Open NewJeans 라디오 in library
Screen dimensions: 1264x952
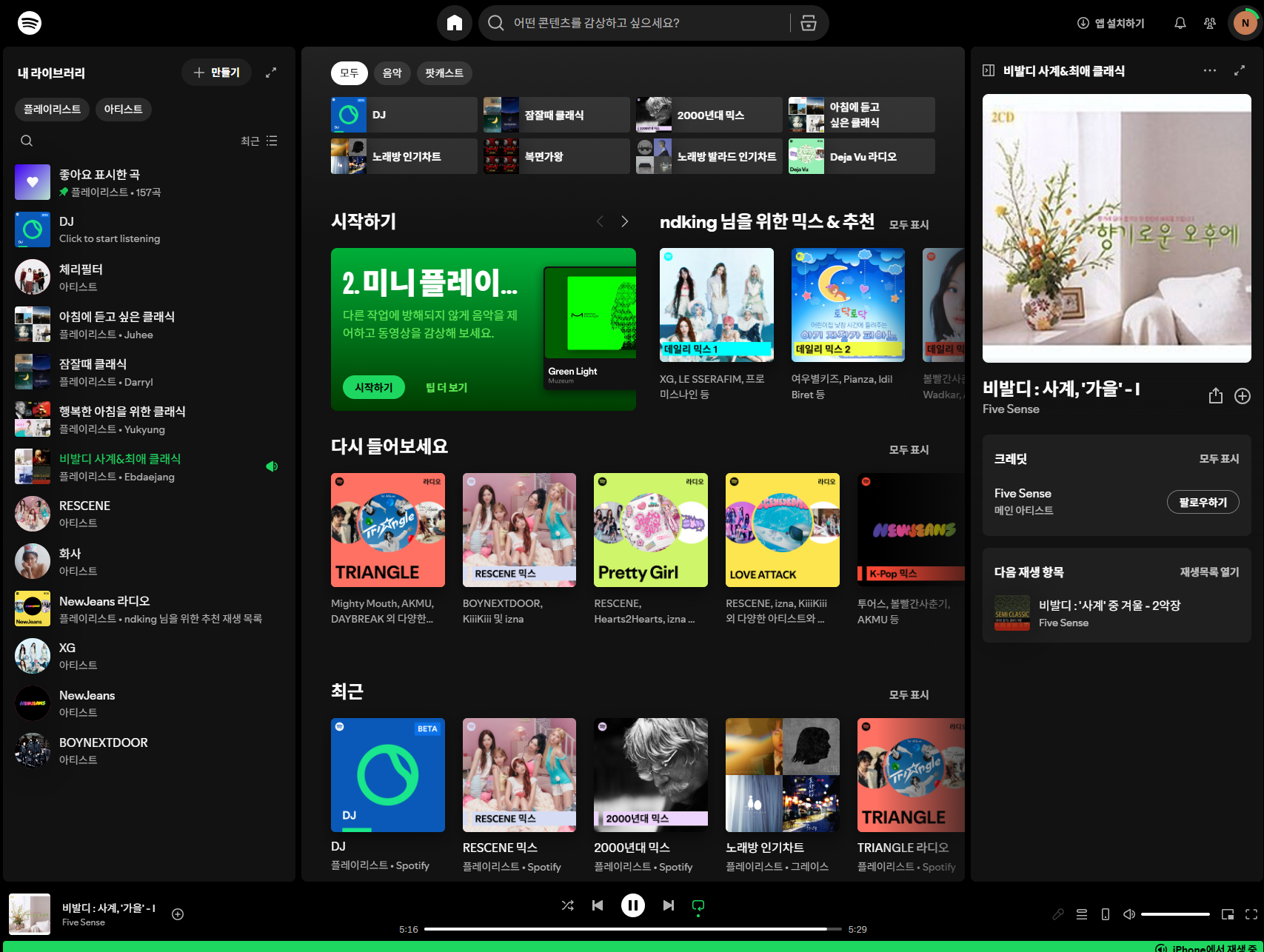pyautogui.click(x=148, y=609)
